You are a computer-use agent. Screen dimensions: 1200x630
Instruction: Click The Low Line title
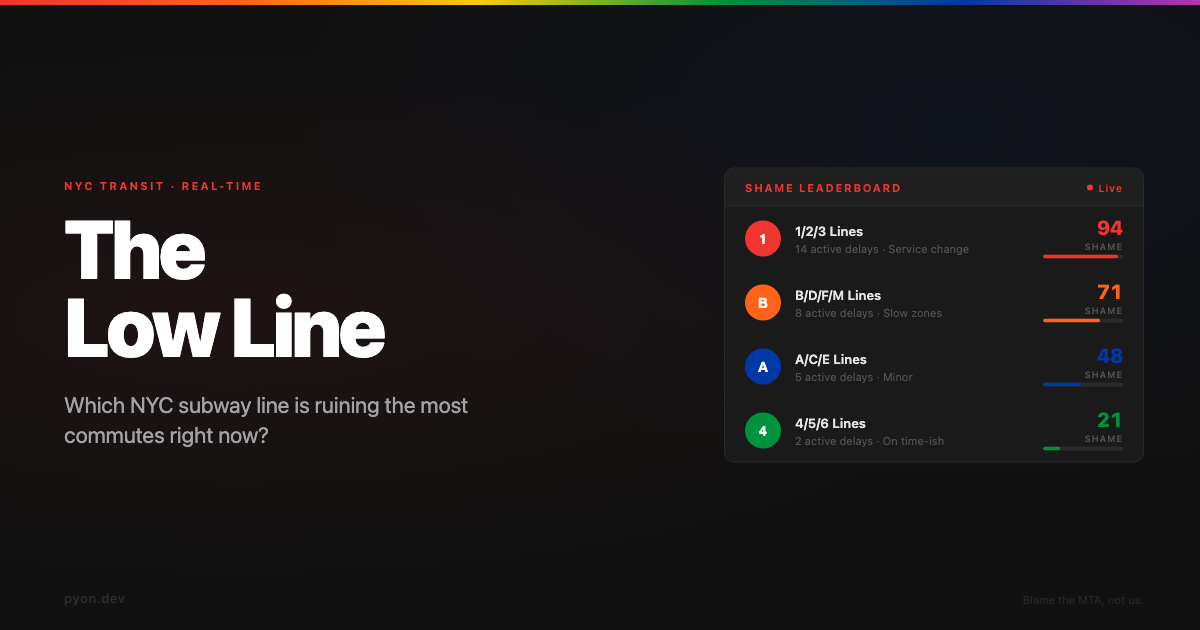pos(224,290)
